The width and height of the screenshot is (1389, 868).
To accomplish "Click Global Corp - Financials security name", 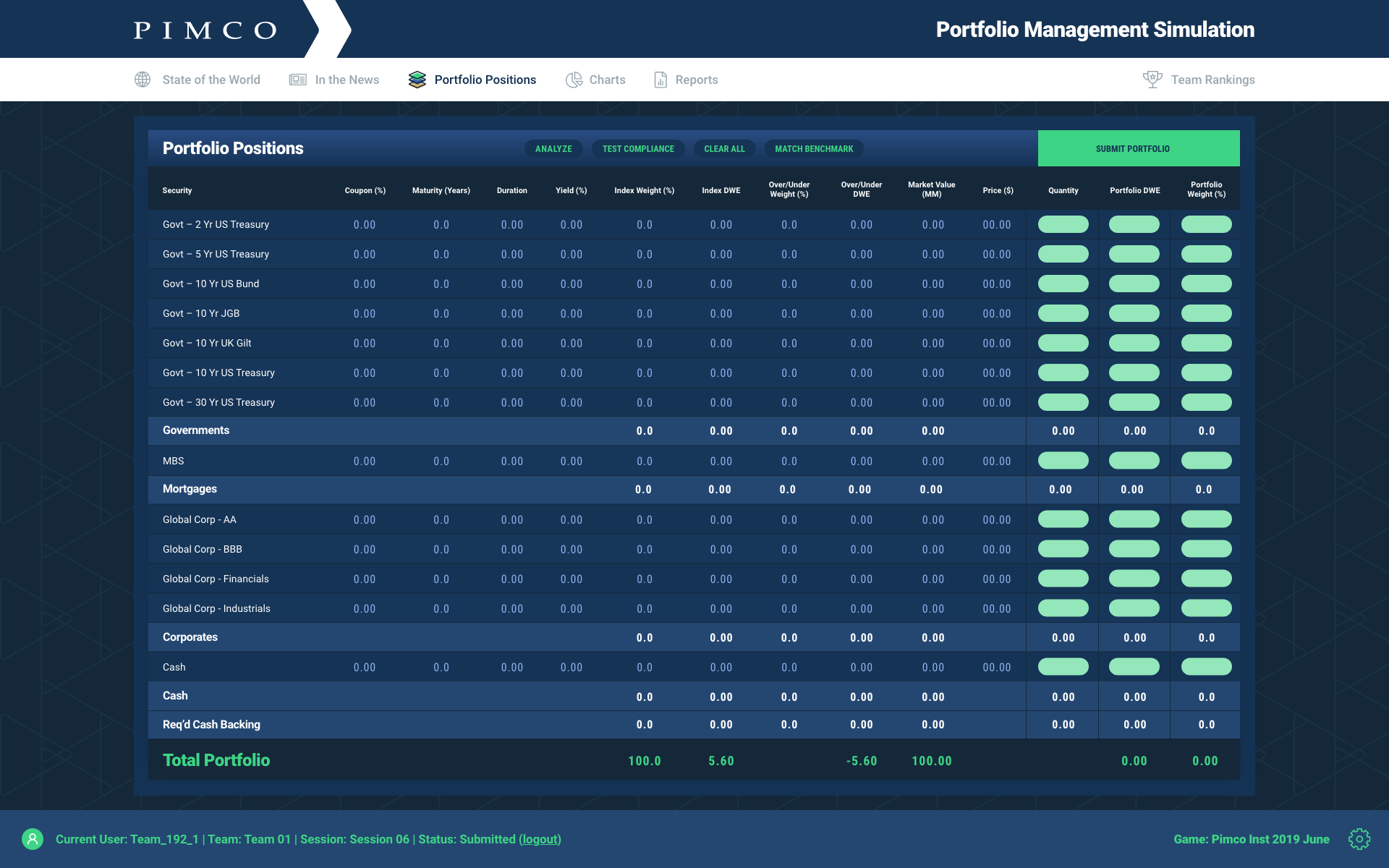I will coord(216,579).
